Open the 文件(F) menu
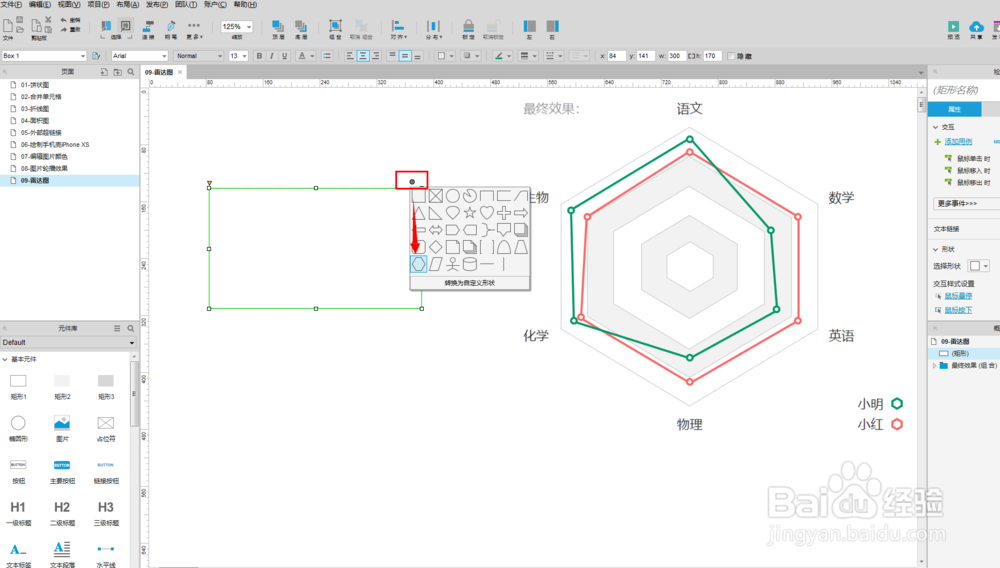Image resolution: width=1000 pixels, height=568 pixels. (x=11, y=4)
